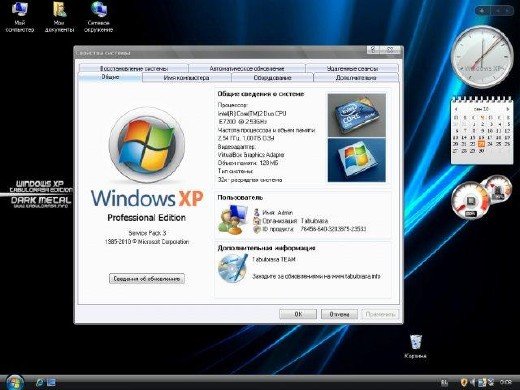The height and width of the screenshot is (390, 520).
Task: Click the Service Pack 3 text
Action: click(147, 233)
